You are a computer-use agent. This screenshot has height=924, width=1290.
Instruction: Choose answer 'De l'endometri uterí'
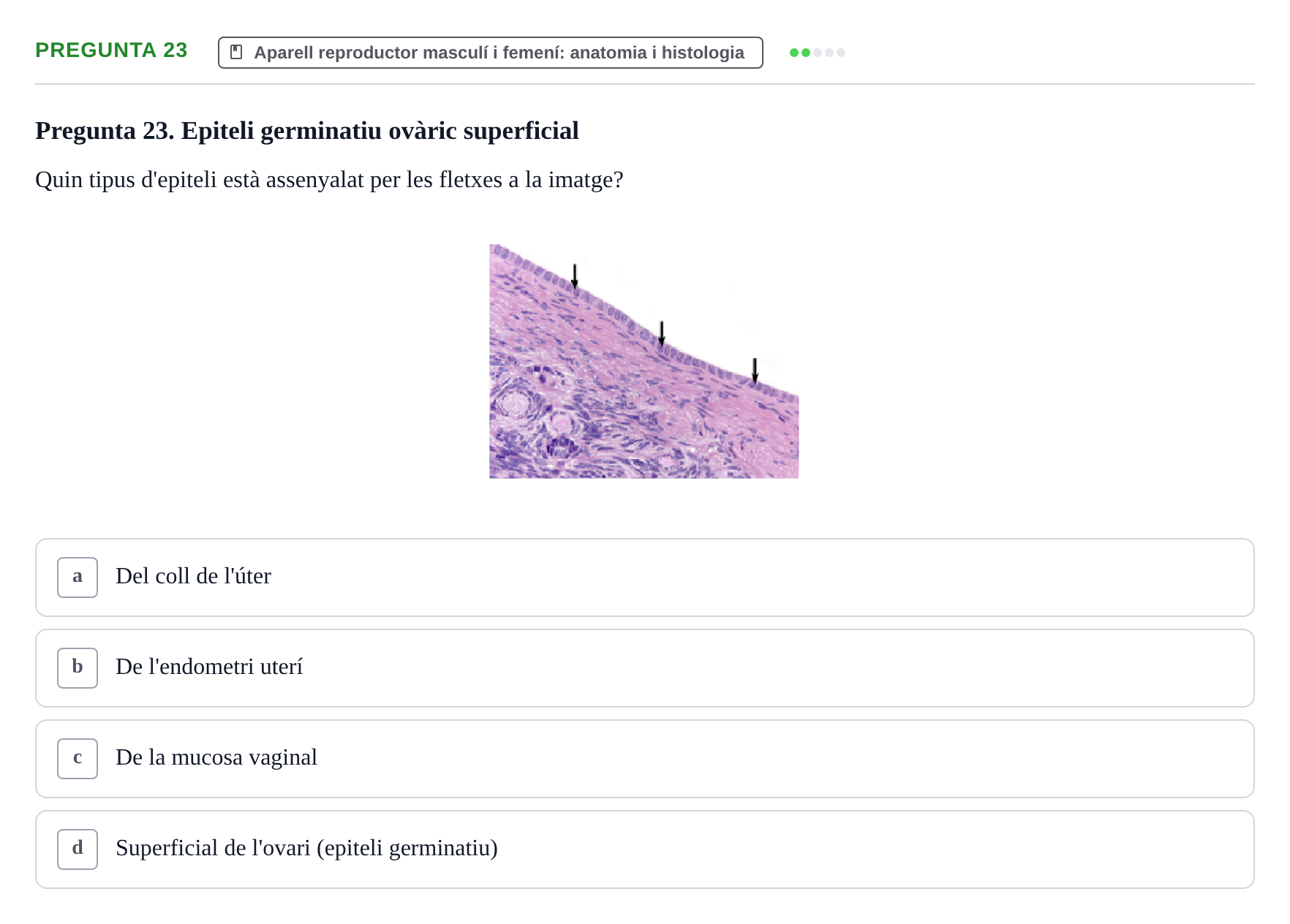click(645, 668)
